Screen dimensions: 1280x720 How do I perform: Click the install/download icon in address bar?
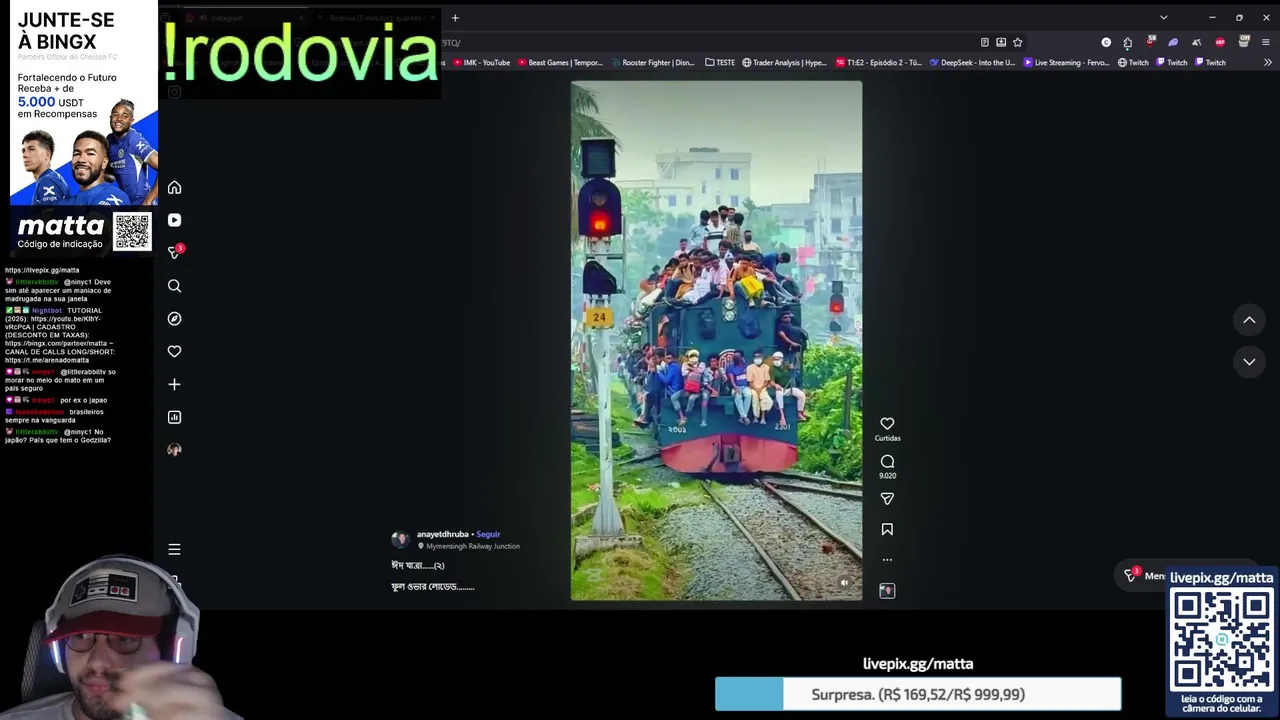1001,42
